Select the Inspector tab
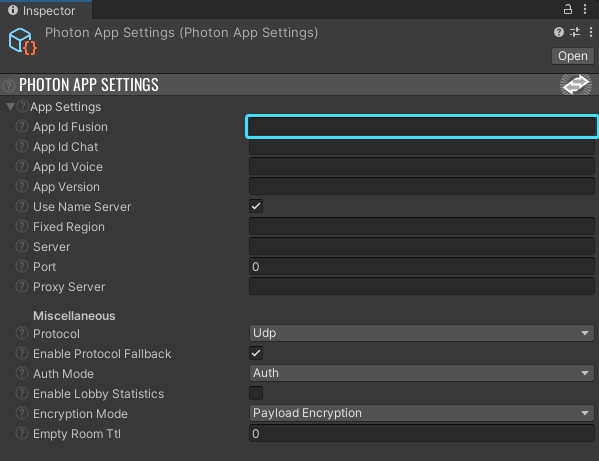The image size is (599, 461). 46,10
